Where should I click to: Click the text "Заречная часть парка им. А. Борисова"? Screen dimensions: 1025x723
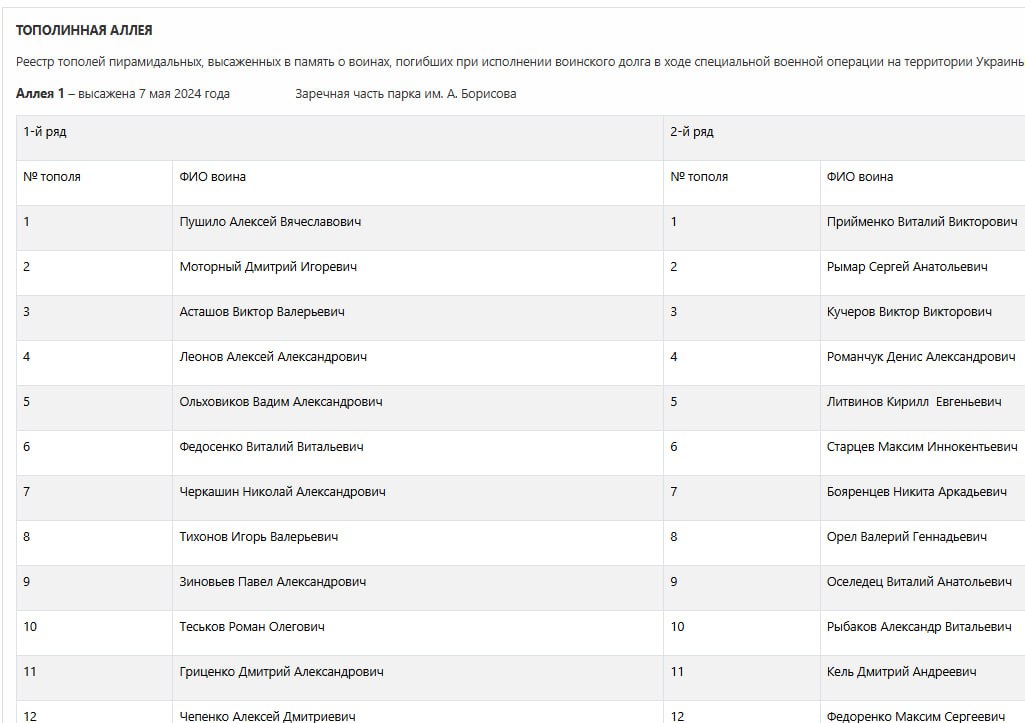point(406,94)
